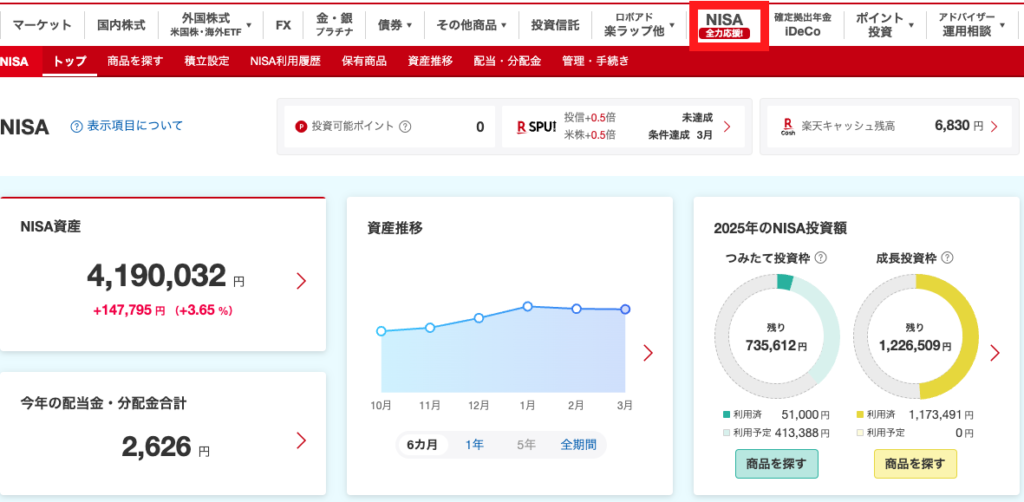The image size is (1024, 502).
Task: Select the 1年 chart period
Action: (475, 445)
